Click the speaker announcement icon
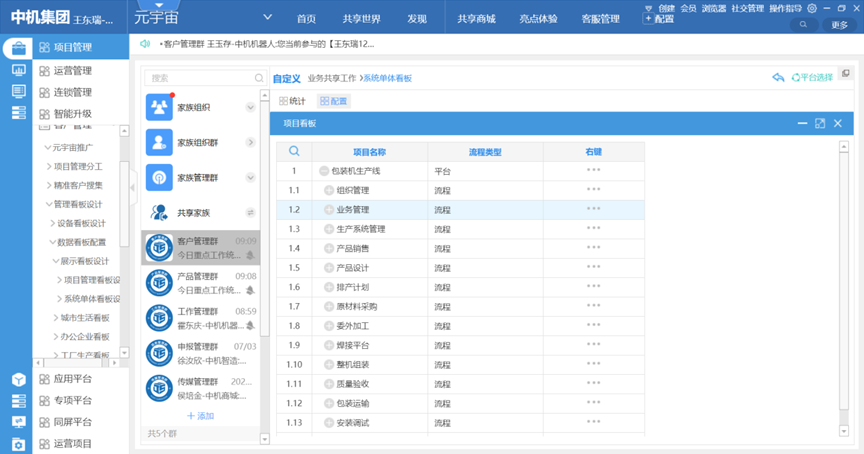864x454 pixels. pyautogui.click(x=146, y=45)
